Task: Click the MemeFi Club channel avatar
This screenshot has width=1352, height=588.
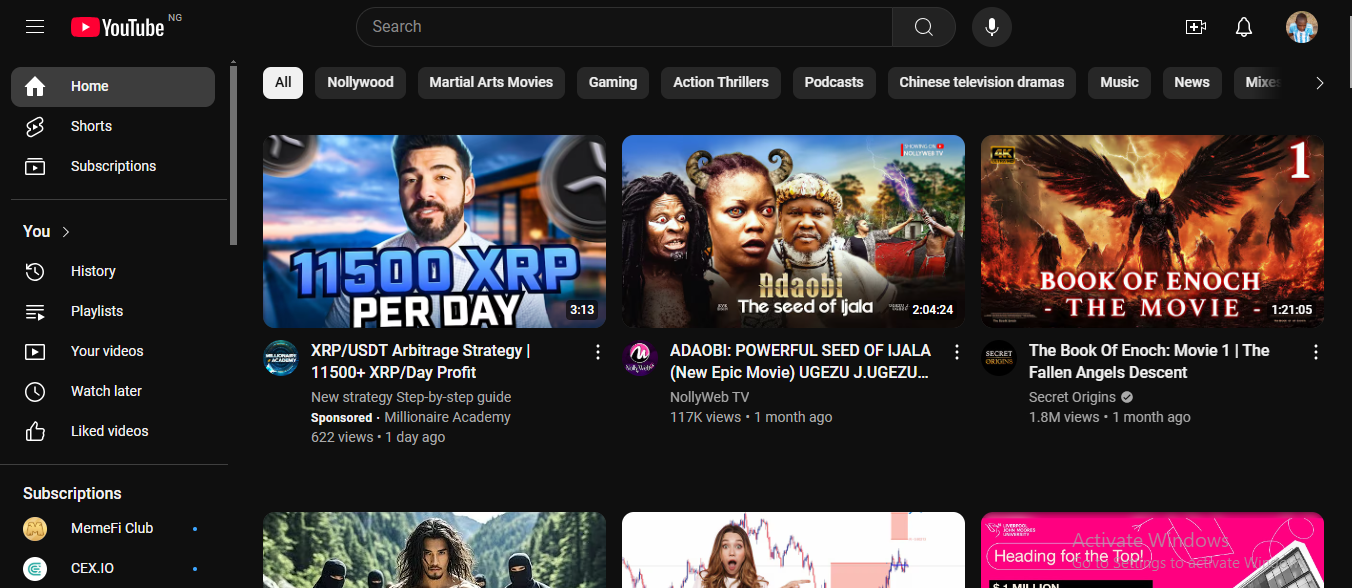Action: (x=35, y=528)
